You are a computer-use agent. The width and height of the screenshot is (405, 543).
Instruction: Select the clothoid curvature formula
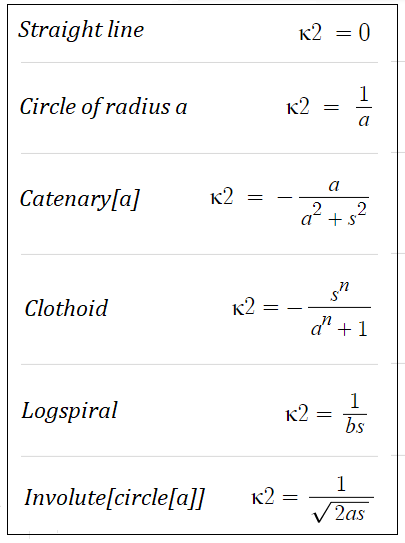302,309
